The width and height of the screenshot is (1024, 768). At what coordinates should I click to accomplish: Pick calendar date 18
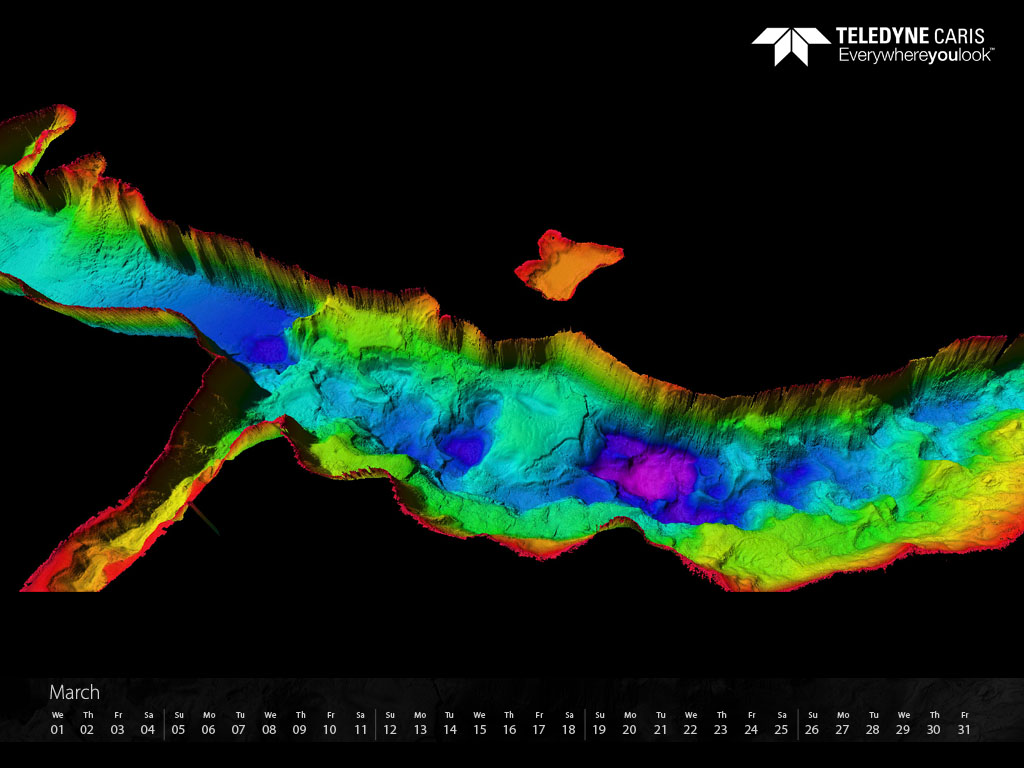coord(569,729)
